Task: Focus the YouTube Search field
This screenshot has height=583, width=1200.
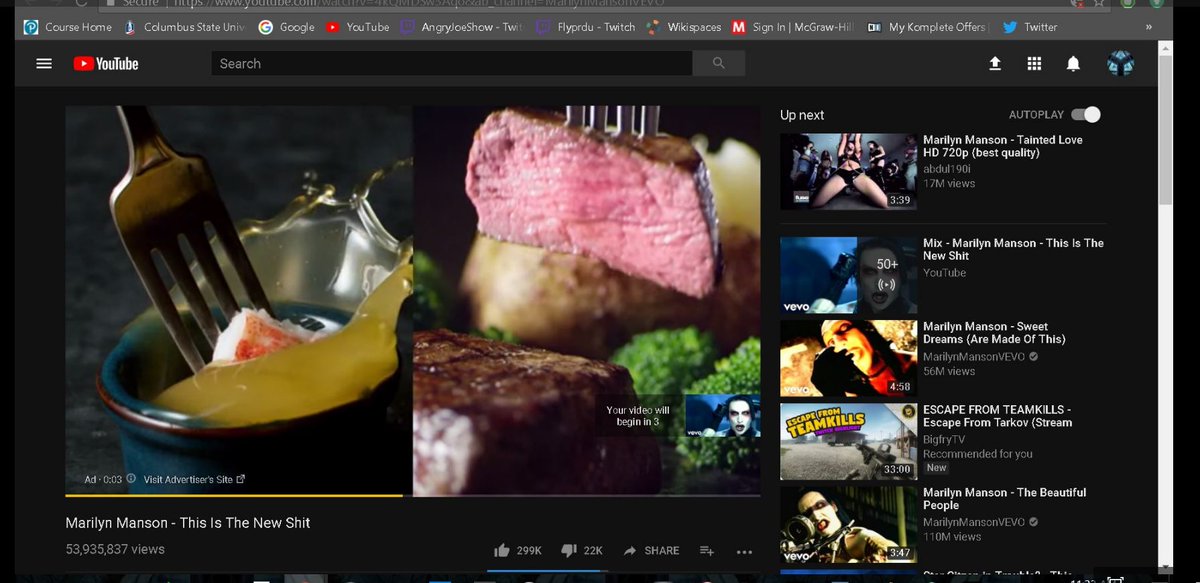Action: [x=452, y=63]
